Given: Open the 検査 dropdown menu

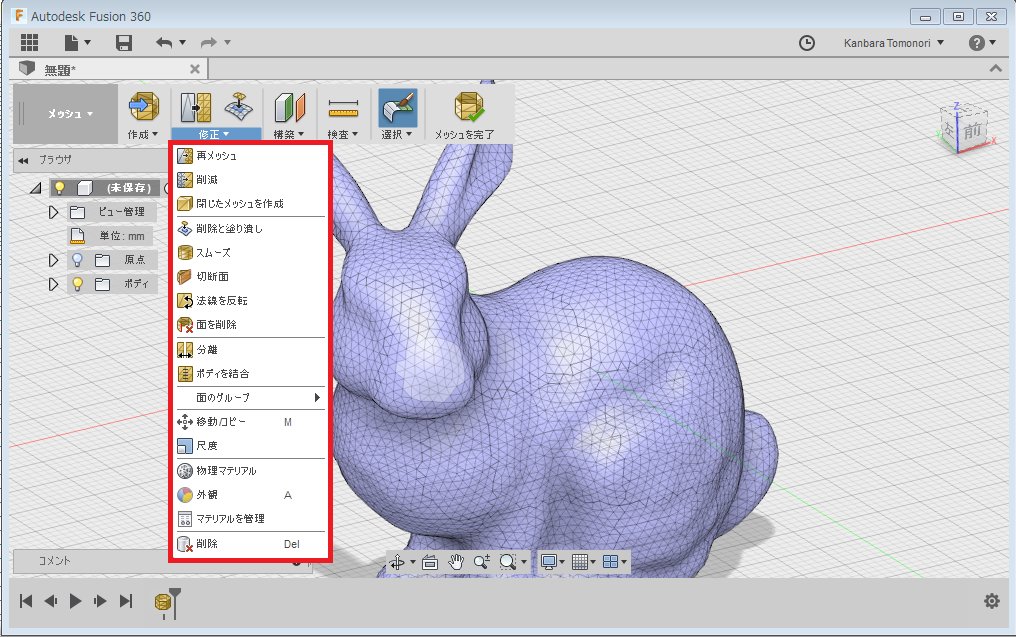Looking at the screenshot, I should point(343,134).
